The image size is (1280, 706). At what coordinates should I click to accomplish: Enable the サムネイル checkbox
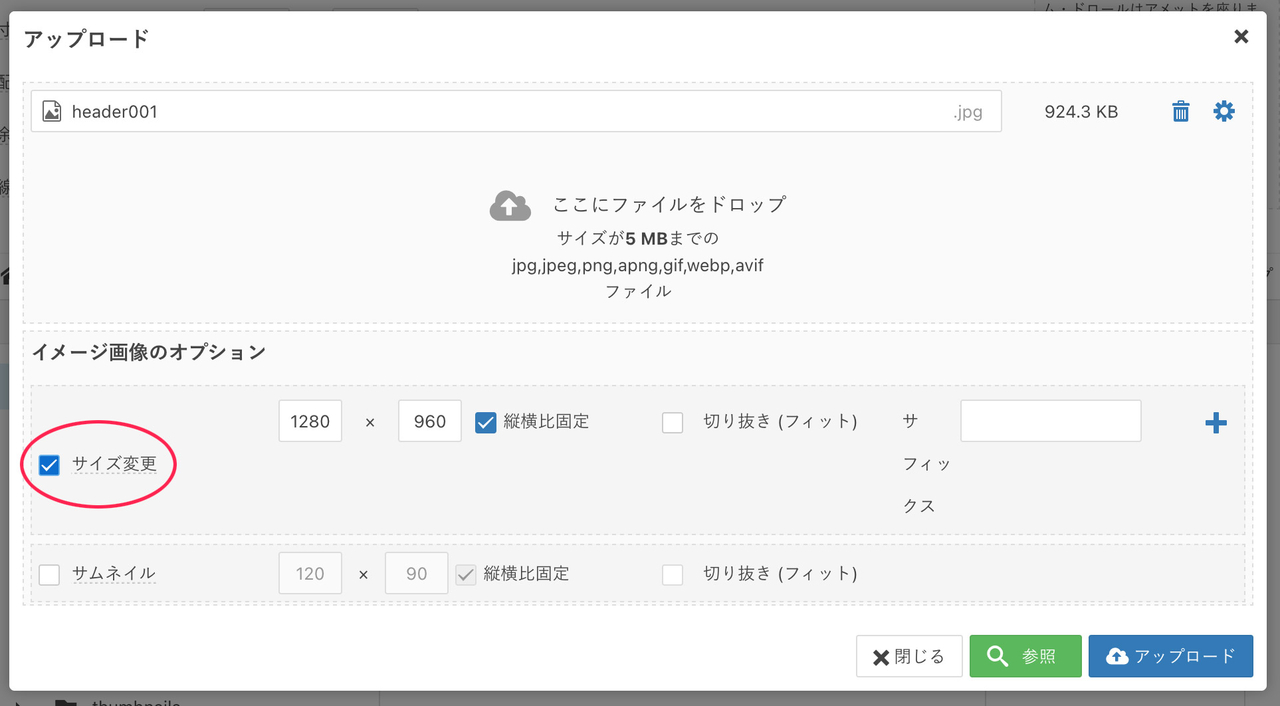[49, 574]
